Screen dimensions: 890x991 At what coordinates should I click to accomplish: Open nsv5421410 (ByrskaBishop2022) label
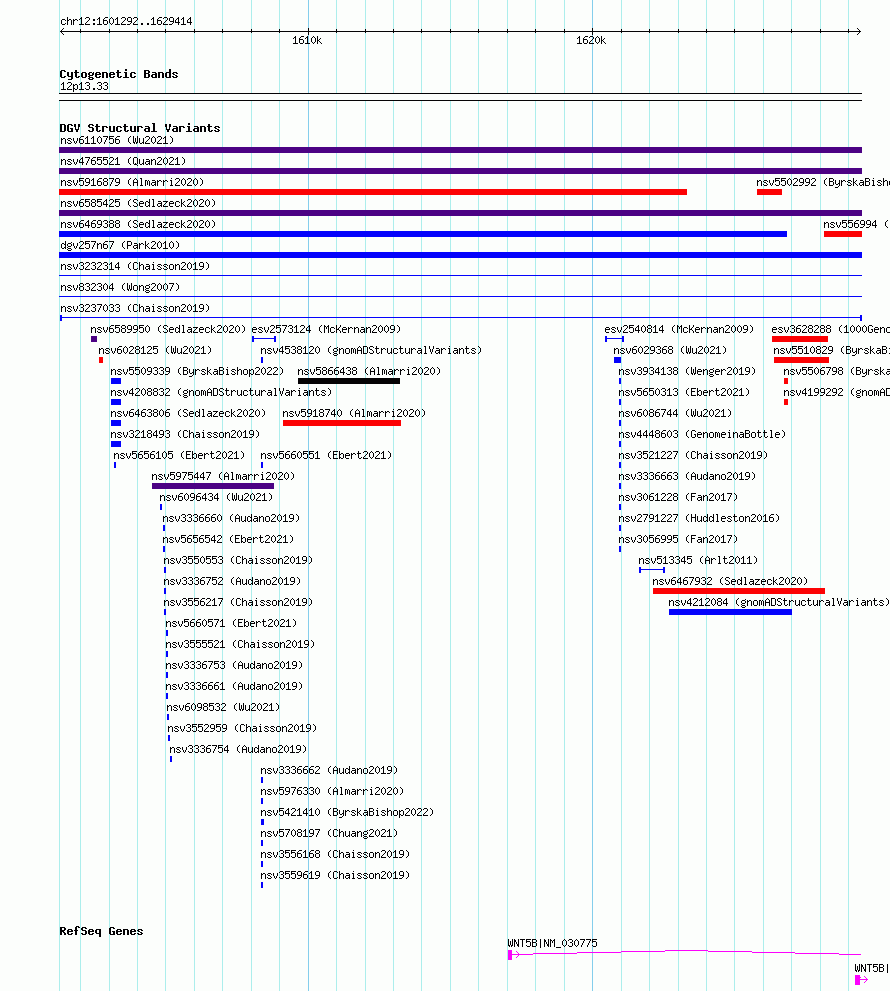click(x=348, y=812)
